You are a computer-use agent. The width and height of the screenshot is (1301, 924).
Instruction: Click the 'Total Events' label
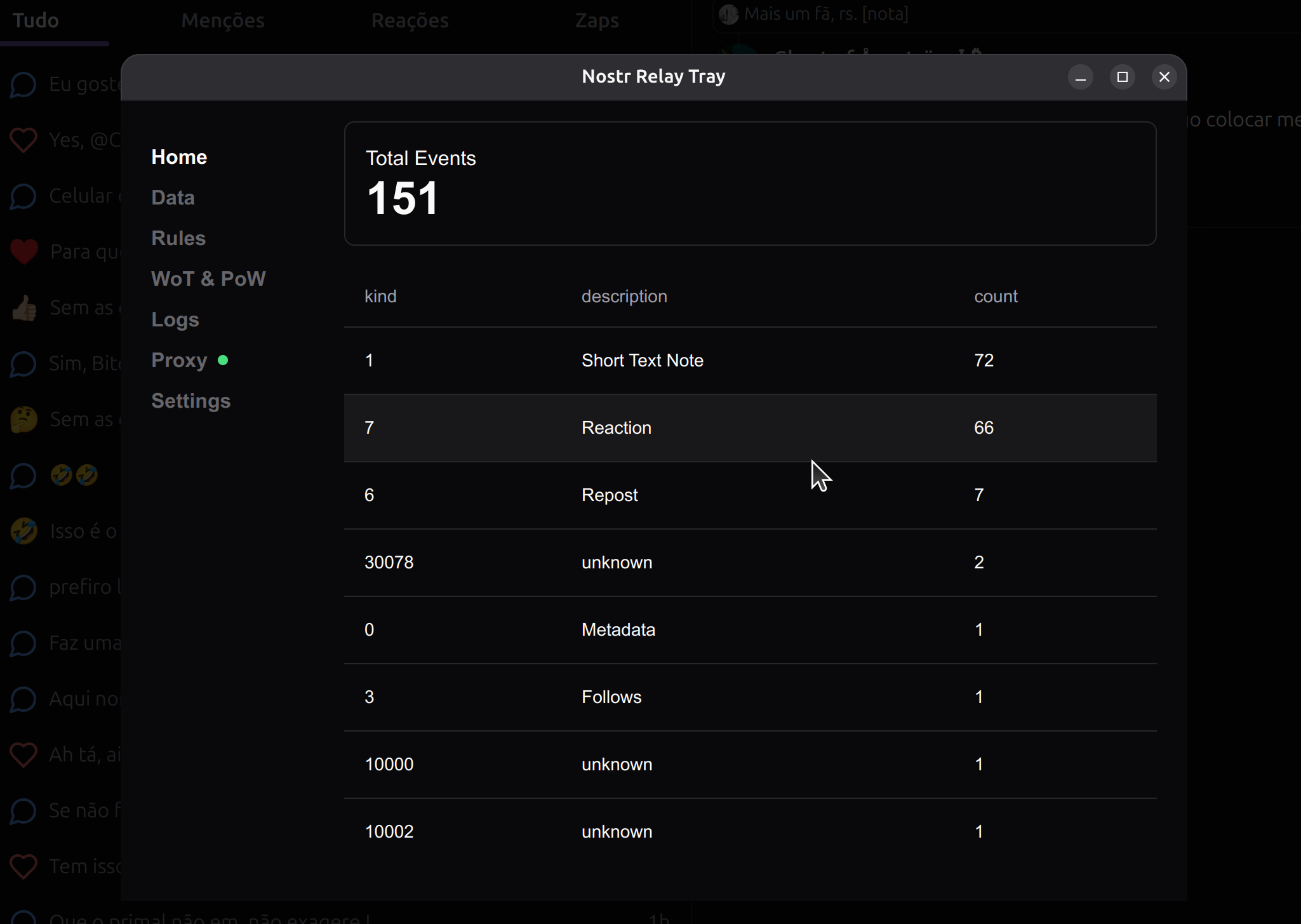(x=420, y=158)
